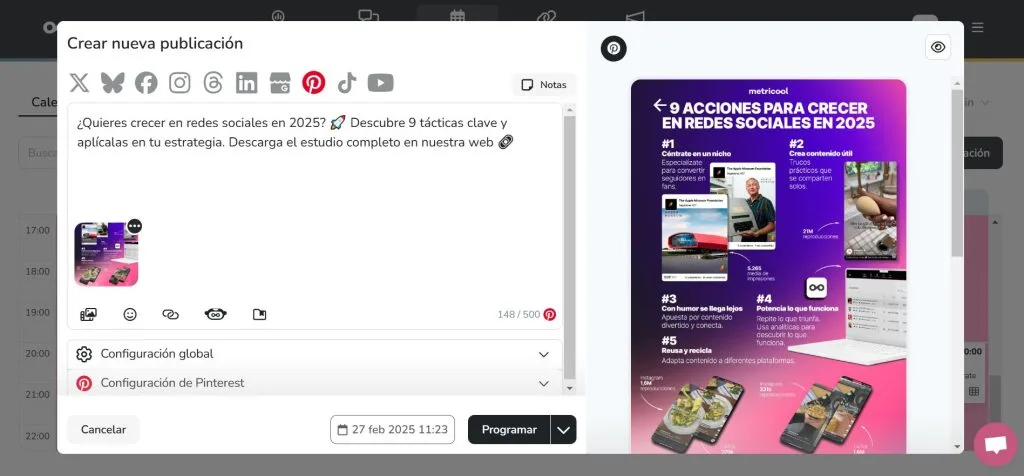Click the Cancelar button

tap(103, 430)
